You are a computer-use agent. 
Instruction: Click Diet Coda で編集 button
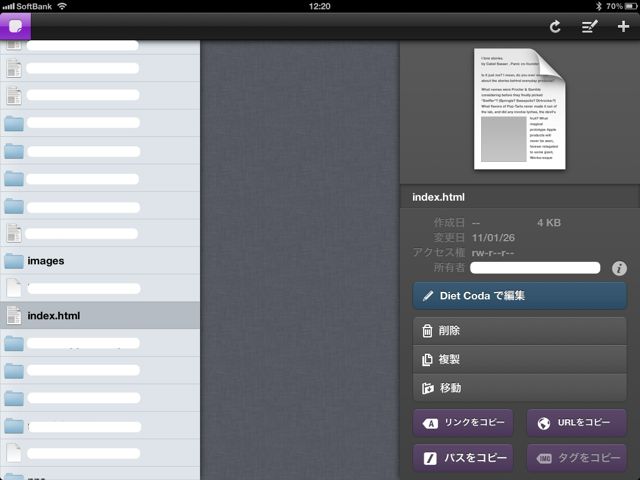pyautogui.click(x=520, y=296)
